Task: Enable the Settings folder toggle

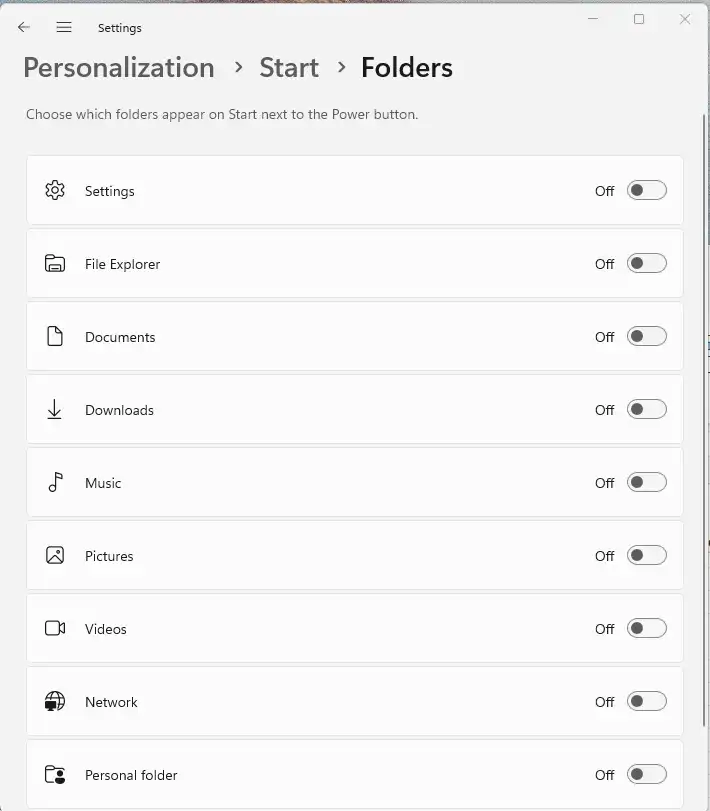Action: [x=646, y=190]
